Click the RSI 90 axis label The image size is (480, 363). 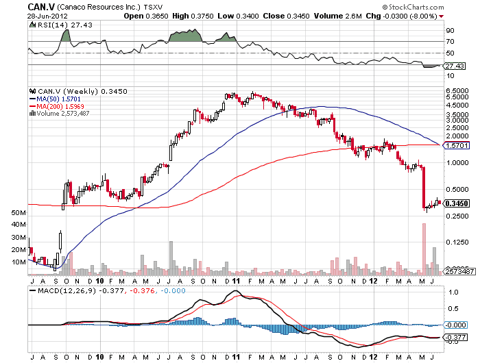pos(450,31)
